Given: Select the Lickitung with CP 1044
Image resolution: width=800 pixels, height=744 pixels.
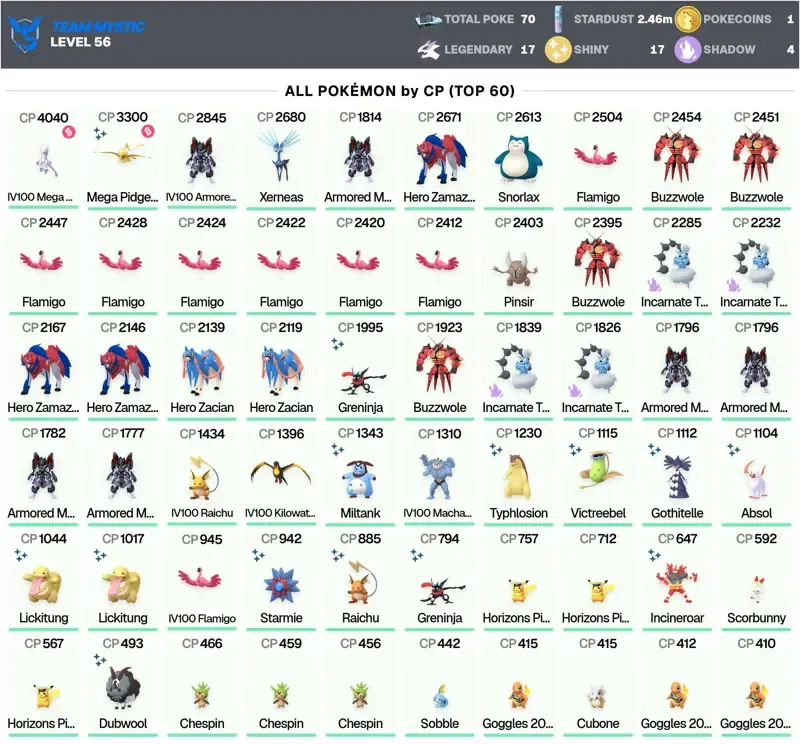Looking at the screenshot, I should (43, 584).
